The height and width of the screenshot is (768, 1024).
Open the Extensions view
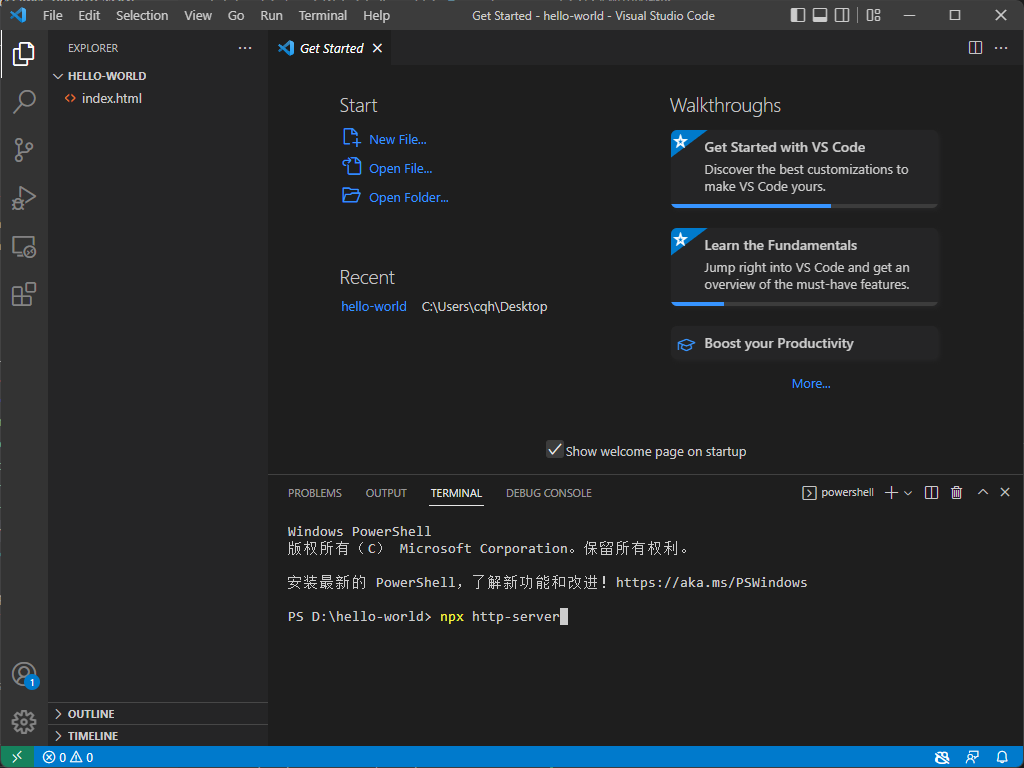[x=24, y=295]
